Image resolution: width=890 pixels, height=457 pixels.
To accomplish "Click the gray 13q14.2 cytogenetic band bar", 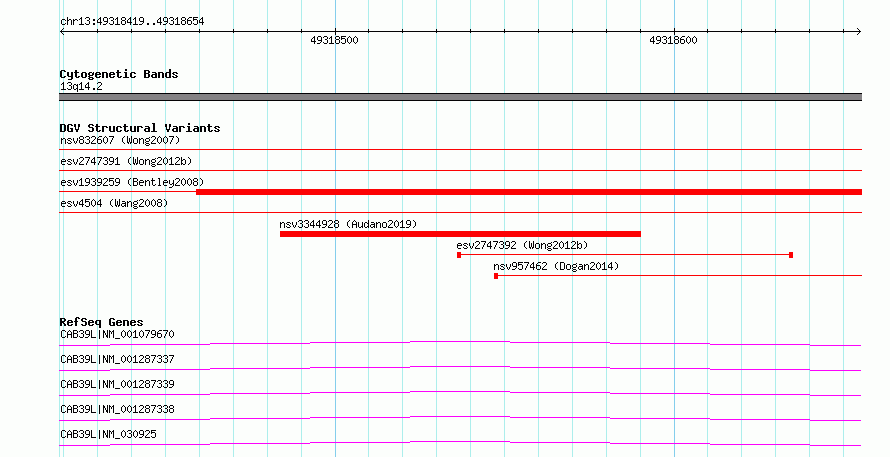I will pyautogui.click(x=460, y=97).
